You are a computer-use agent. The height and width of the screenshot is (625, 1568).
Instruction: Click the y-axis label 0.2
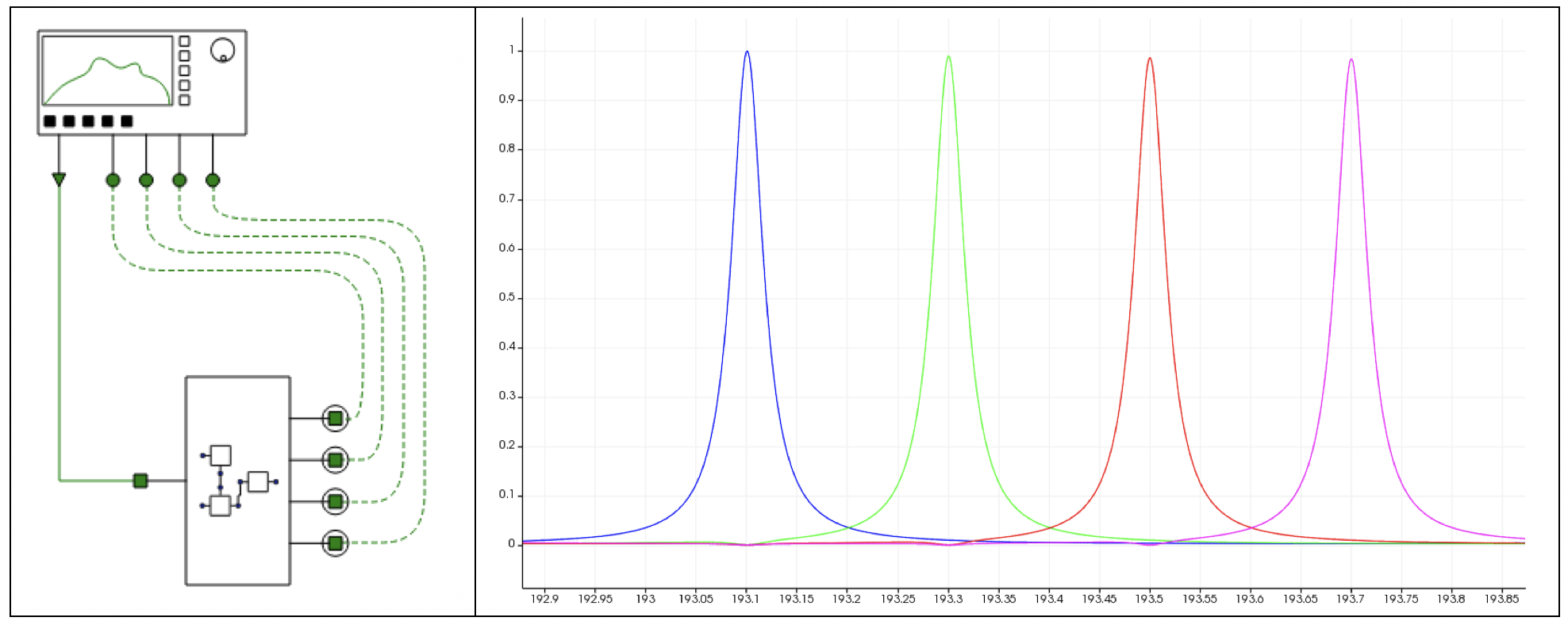pos(506,445)
